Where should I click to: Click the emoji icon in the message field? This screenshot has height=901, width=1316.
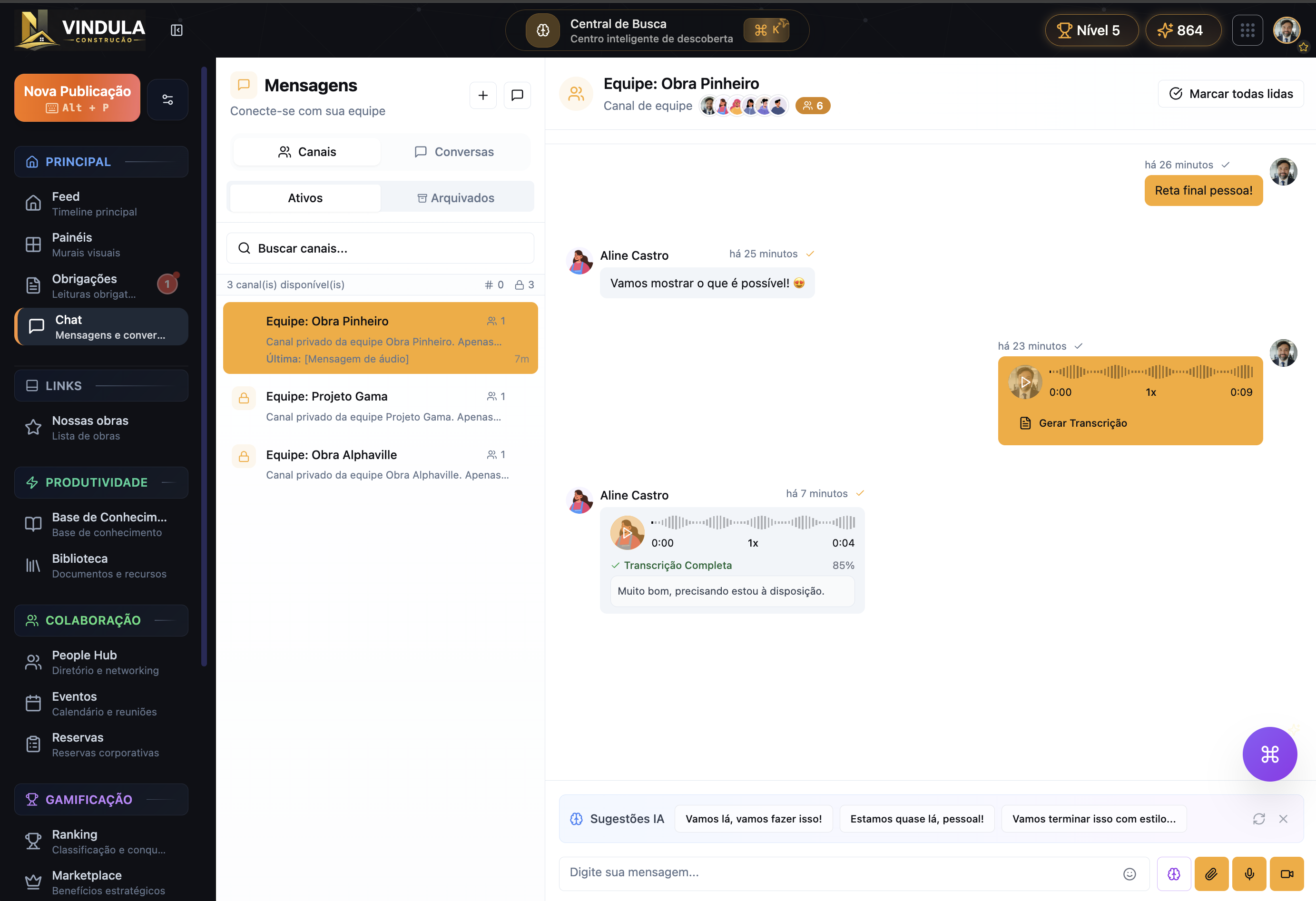(x=1129, y=873)
